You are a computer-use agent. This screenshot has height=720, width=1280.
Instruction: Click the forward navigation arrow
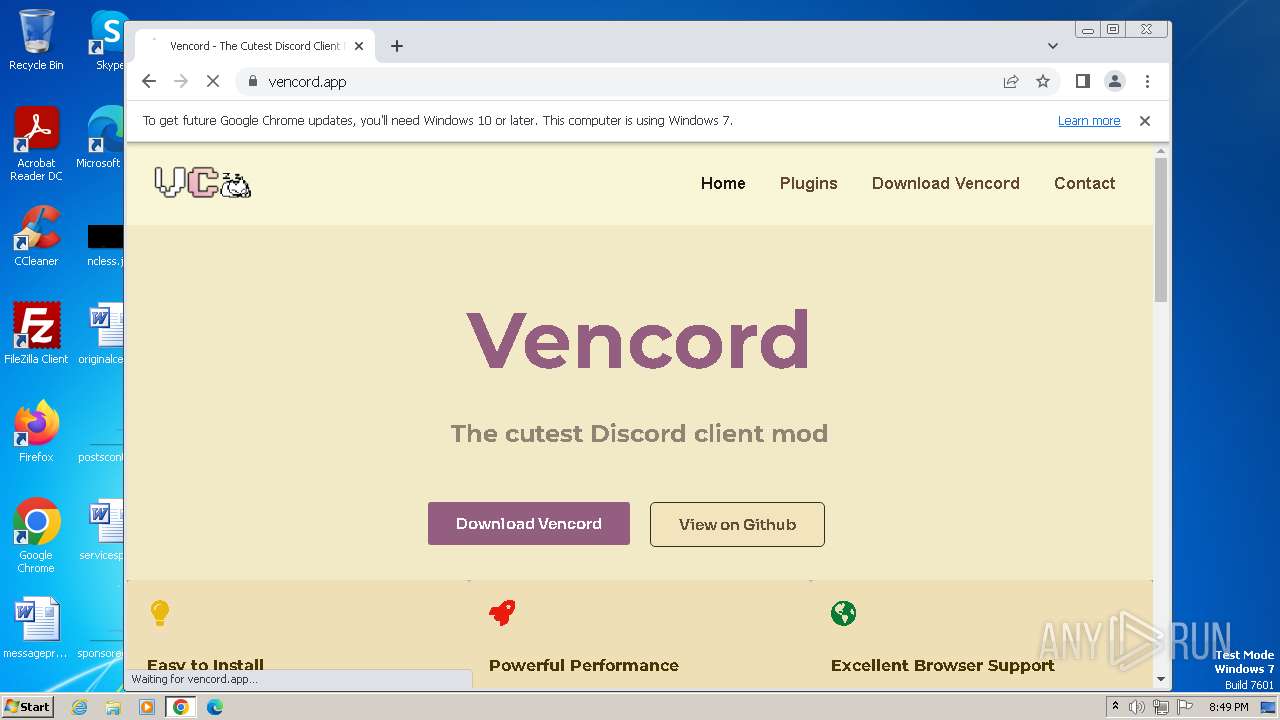pyautogui.click(x=181, y=82)
